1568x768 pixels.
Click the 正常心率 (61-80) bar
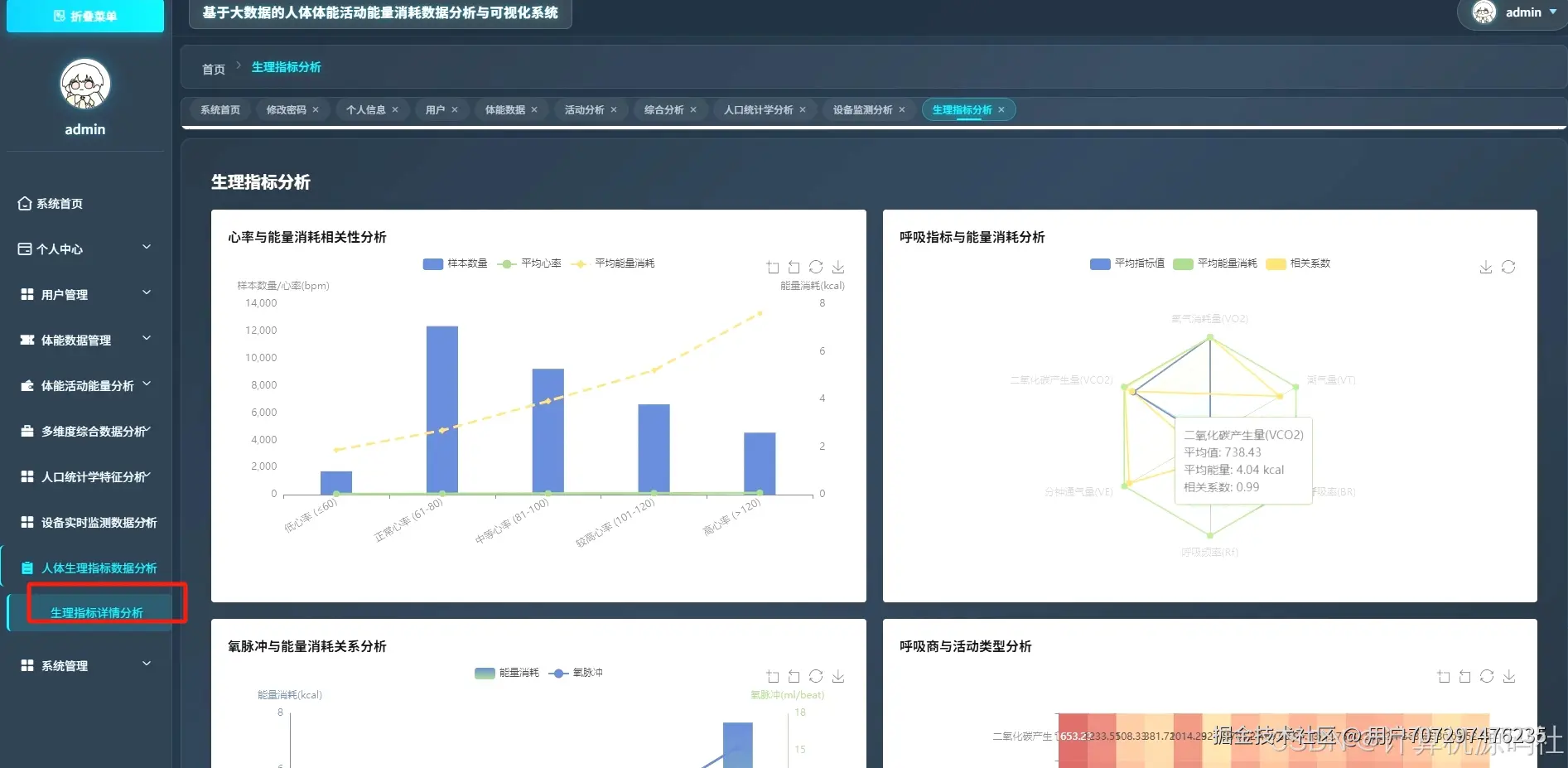[442, 410]
